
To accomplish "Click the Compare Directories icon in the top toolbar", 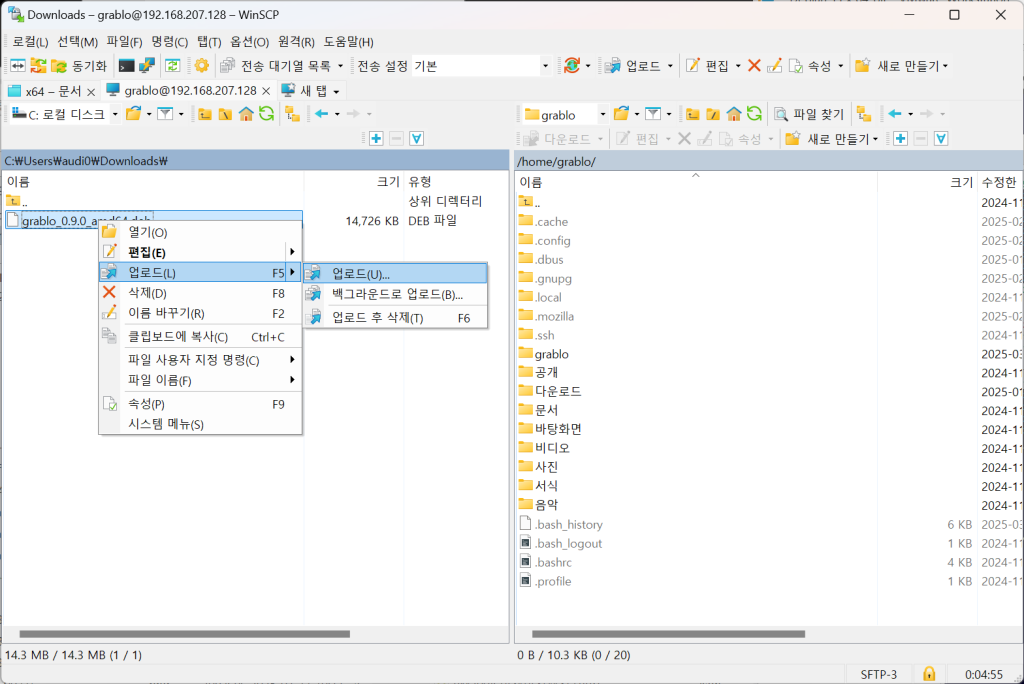I will click(x=18, y=66).
